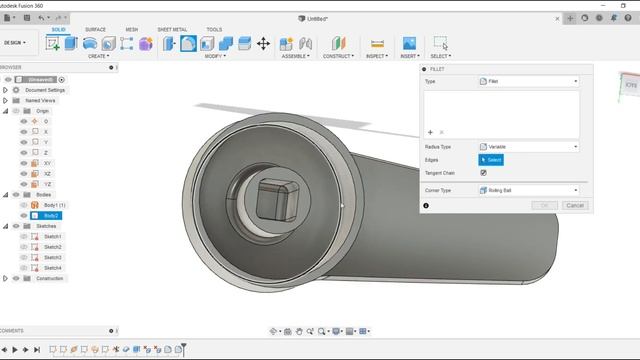Close the Untitled document tab

pos(557,18)
